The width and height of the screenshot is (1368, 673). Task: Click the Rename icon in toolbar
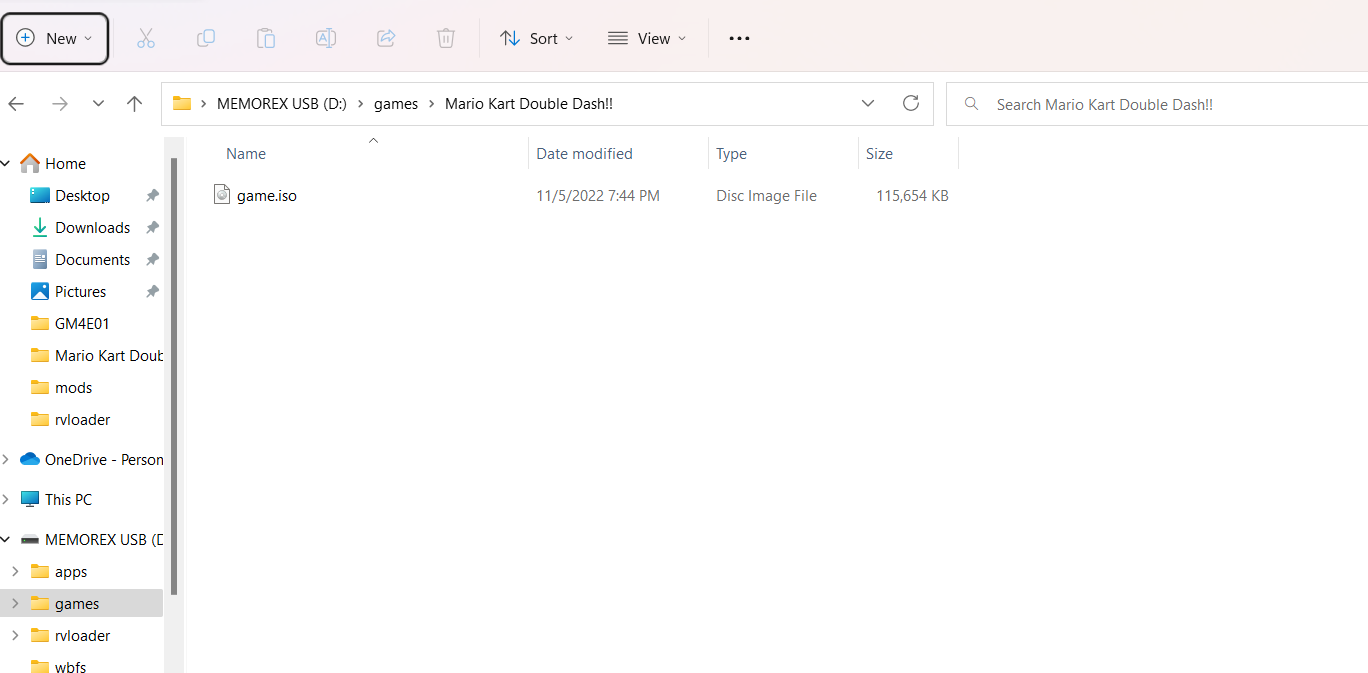(x=326, y=38)
